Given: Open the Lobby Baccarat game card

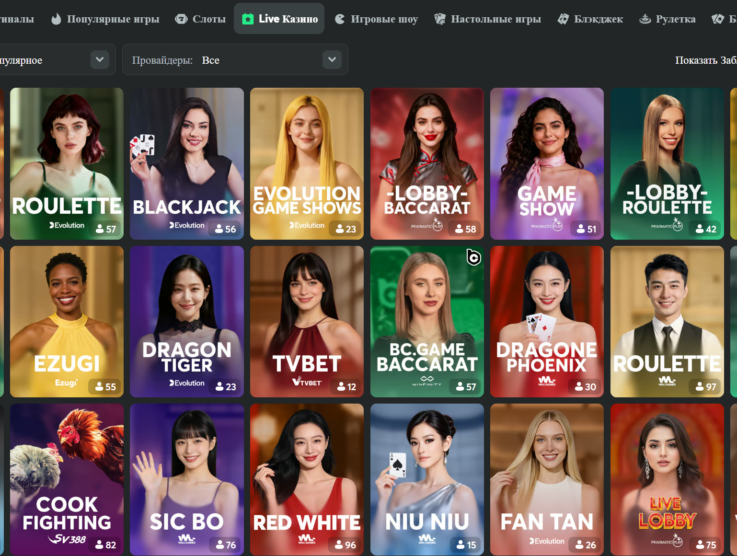Looking at the screenshot, I should [427, 164].
